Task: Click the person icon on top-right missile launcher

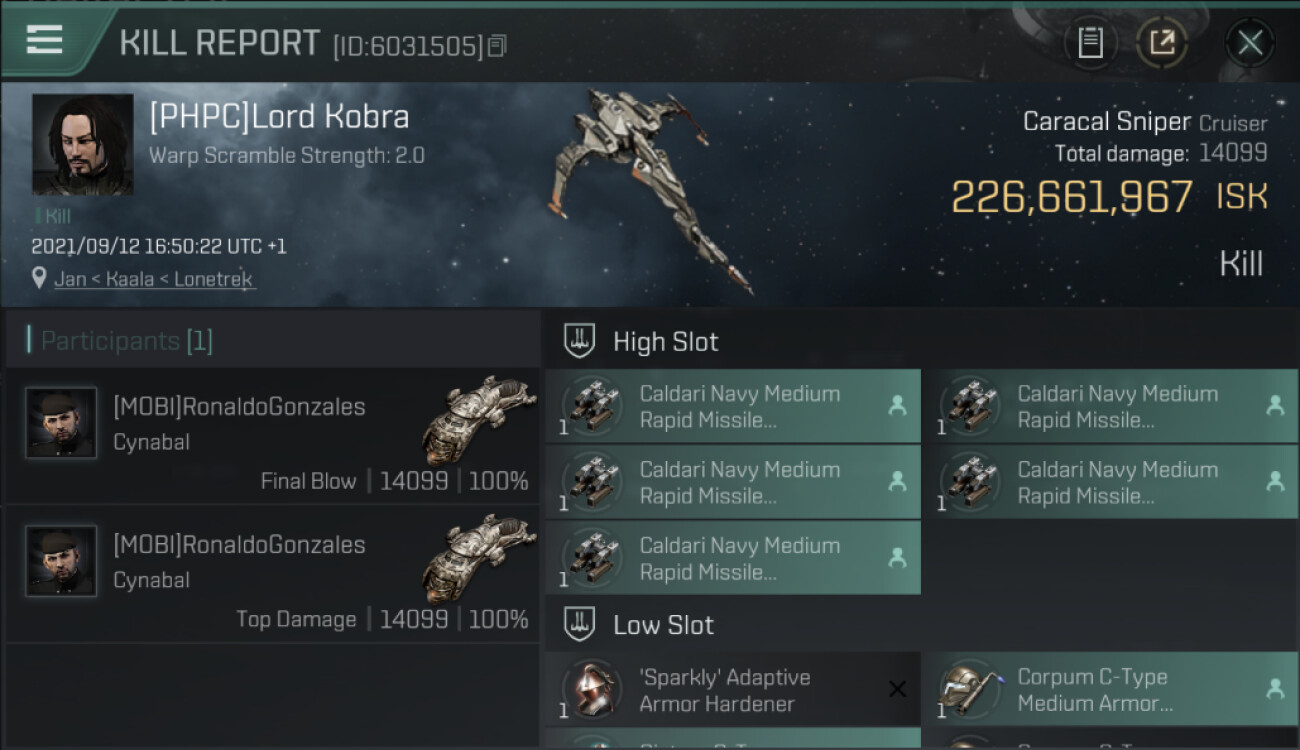Action: pyautogui.click(x=1275, y=405)
